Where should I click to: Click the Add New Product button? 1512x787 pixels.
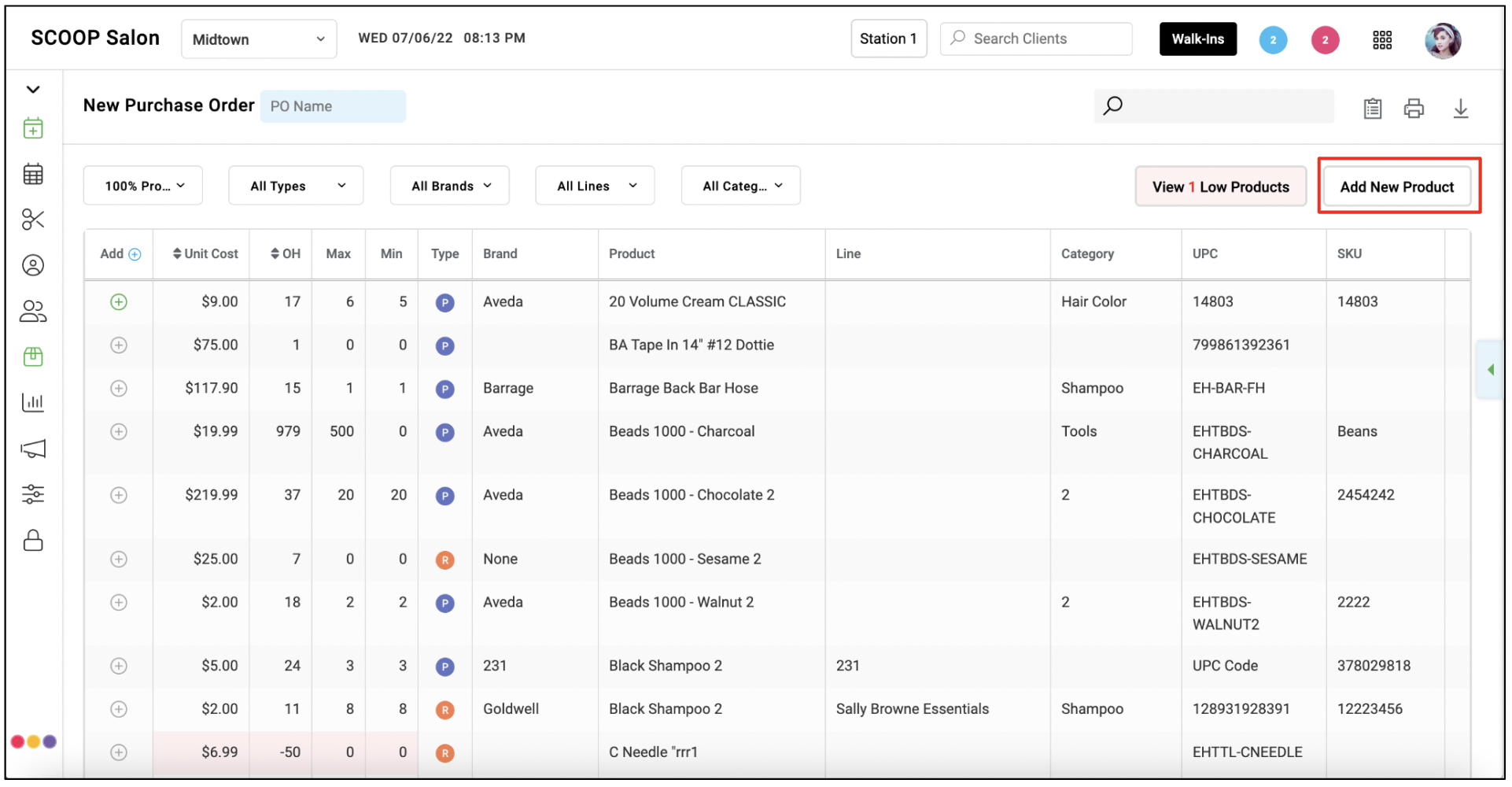click(x=1397, y=187)
